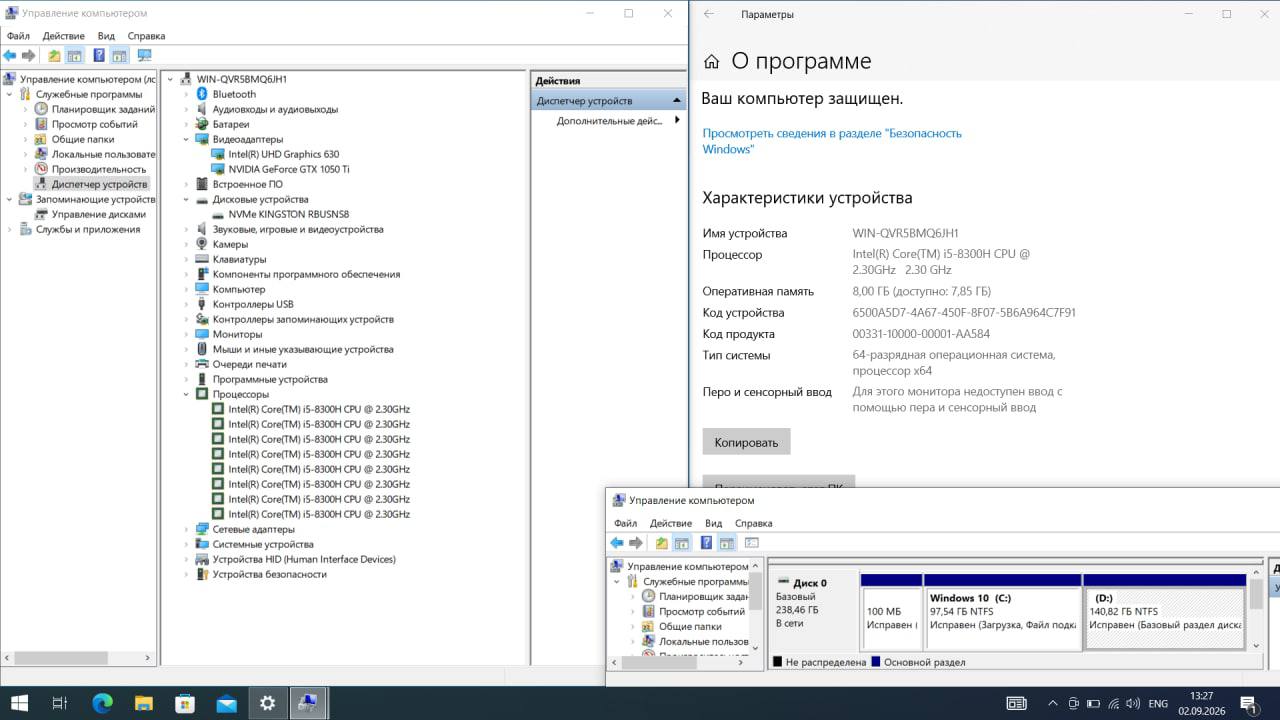Open the Вид menu in the bottom window

713,523
